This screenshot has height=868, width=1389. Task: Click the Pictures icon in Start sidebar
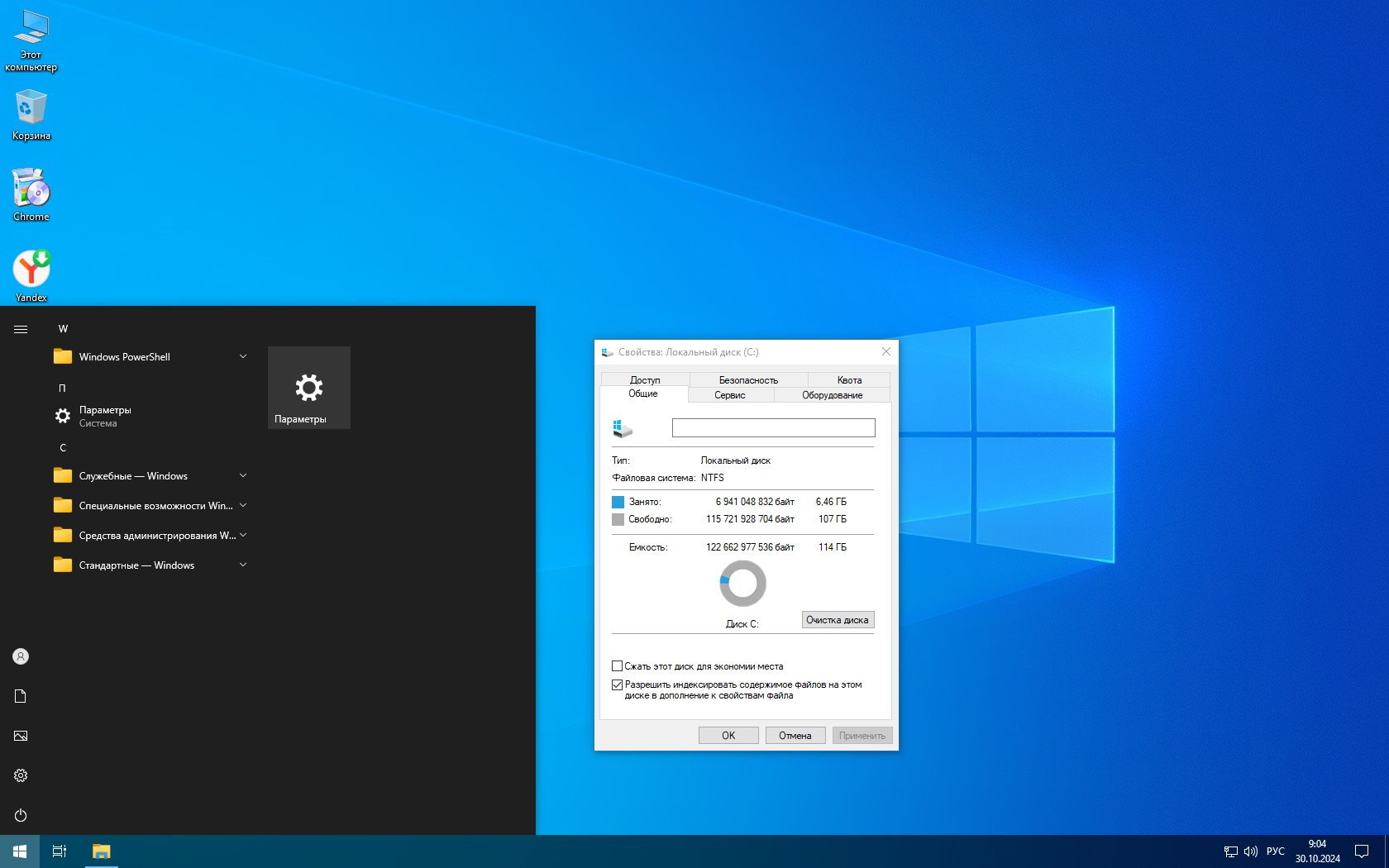click(x=21, y=736)
